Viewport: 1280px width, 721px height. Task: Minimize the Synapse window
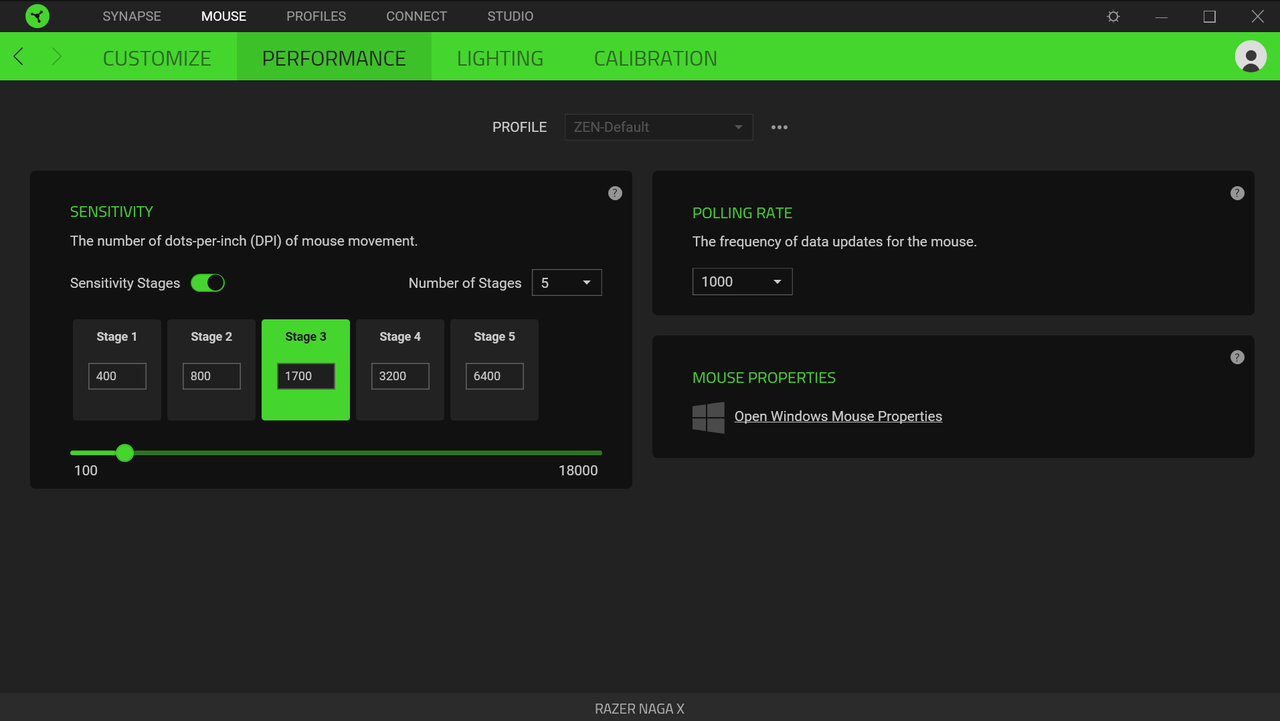(x=1161, y=17)
